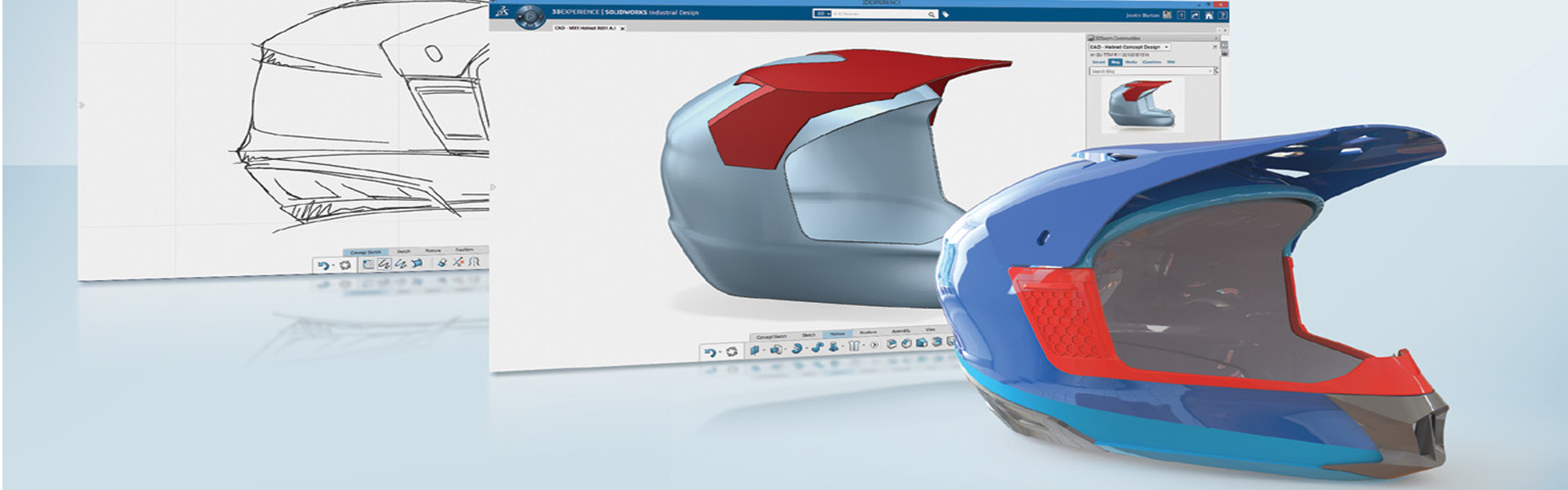Open the search scope dropdown

coord(822,14)
